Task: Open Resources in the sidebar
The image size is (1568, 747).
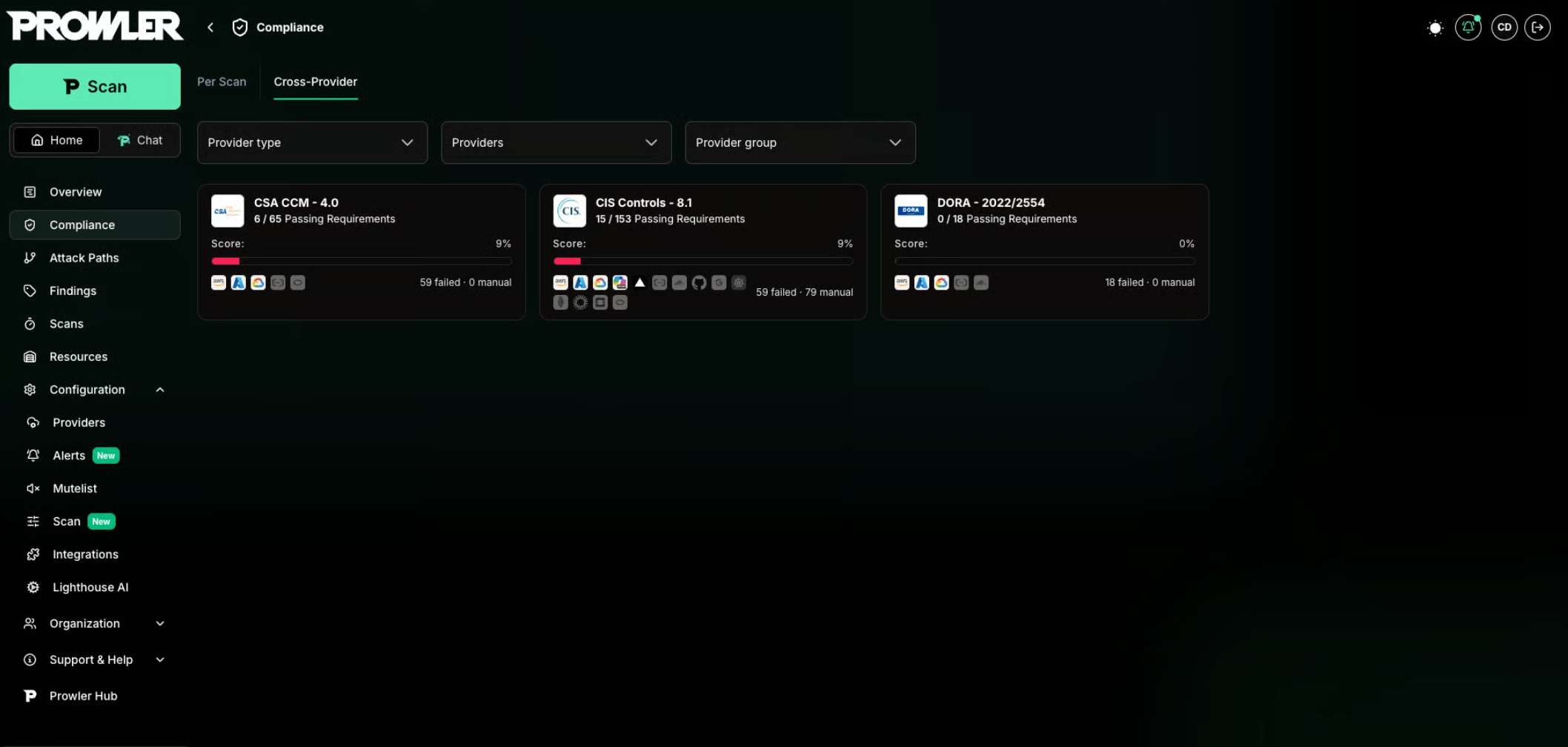Action: point(95,356)
